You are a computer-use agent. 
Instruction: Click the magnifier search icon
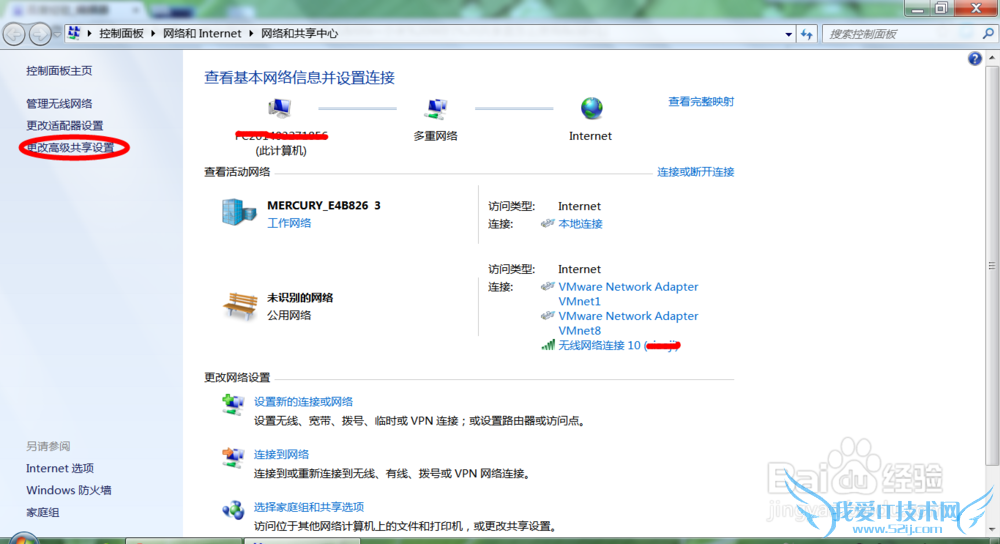pos(988,33)
